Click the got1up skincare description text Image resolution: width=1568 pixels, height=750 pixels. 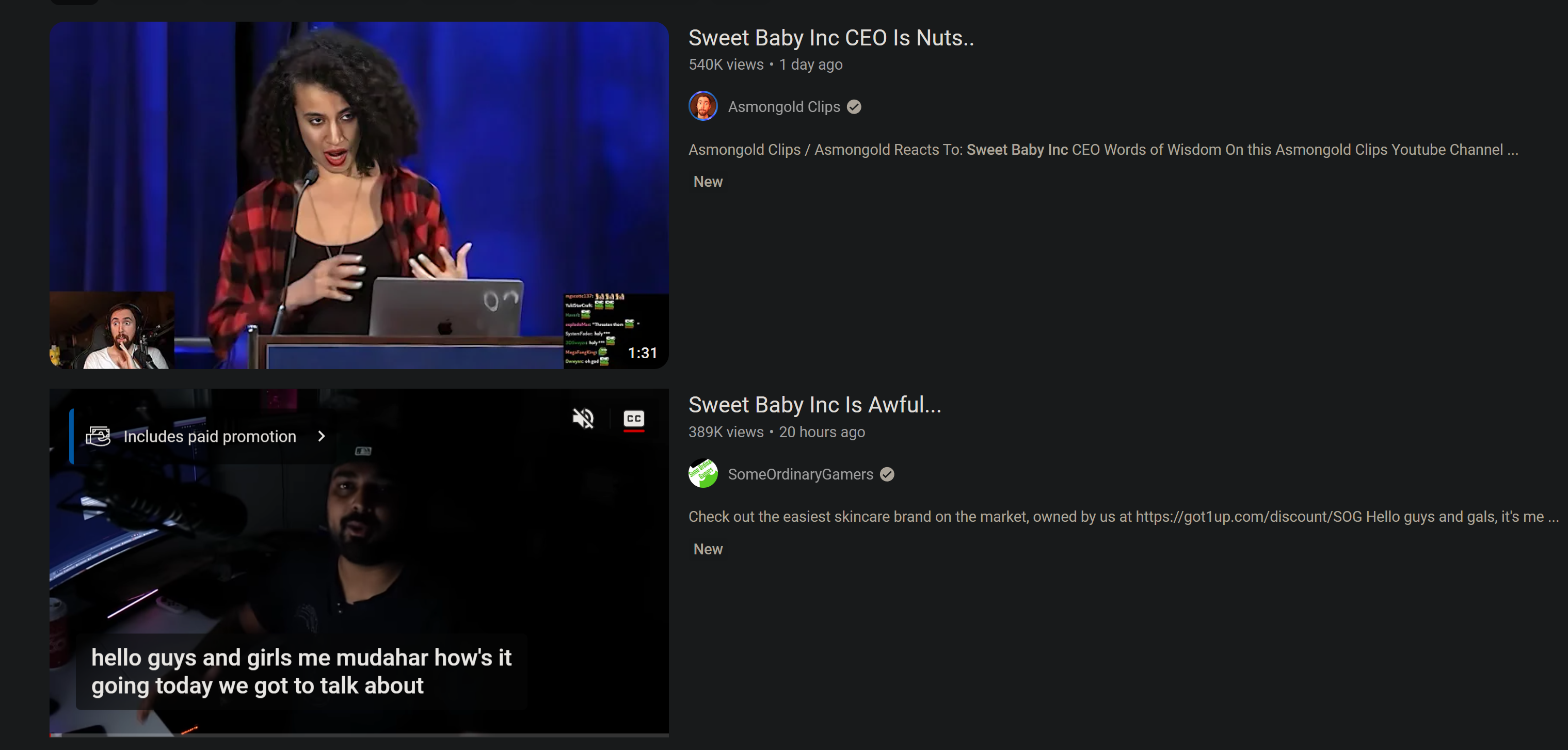pos(1123,517)
